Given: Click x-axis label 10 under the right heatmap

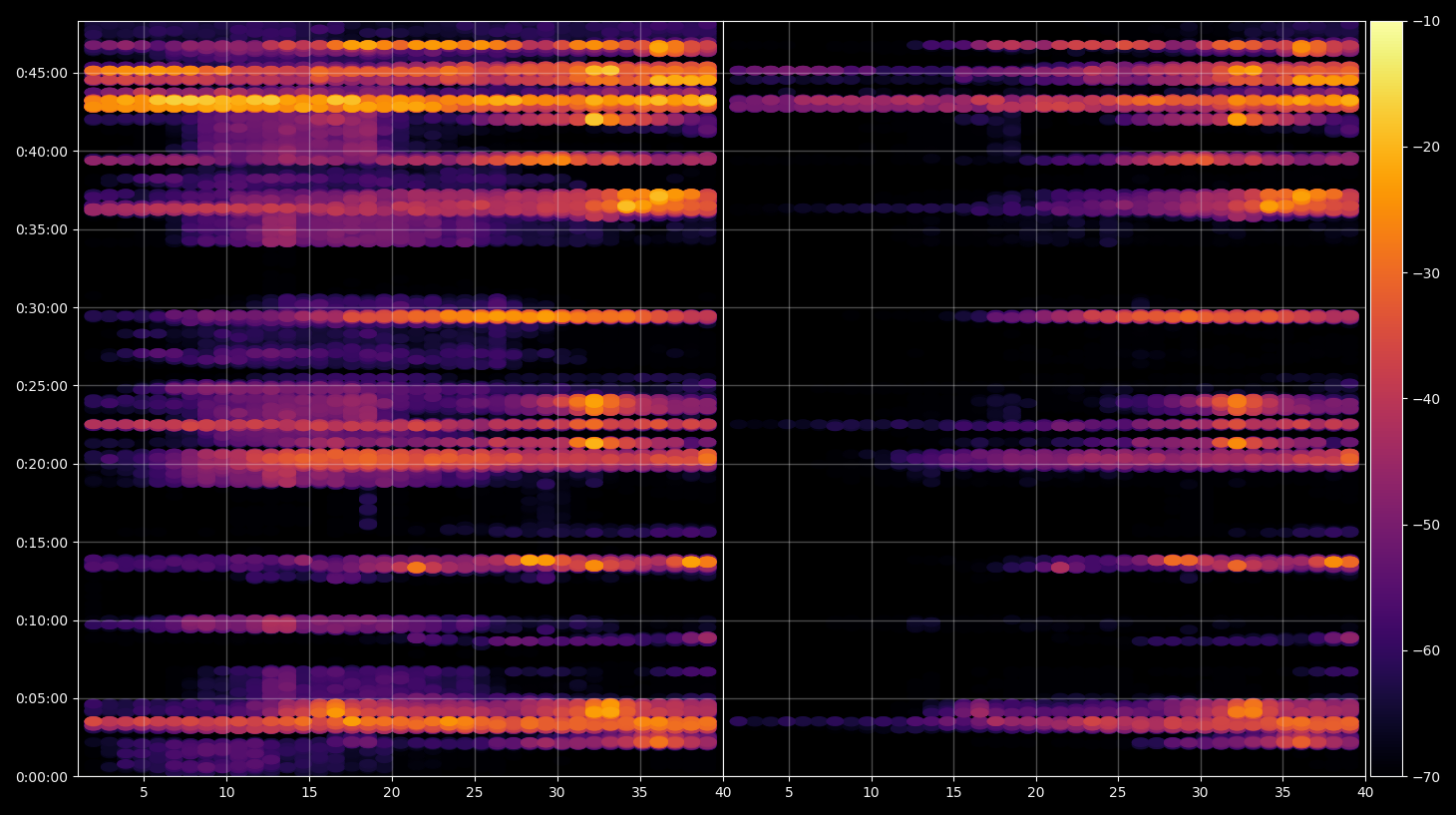Looking at the screenshot, I should (x=871, y=793).
